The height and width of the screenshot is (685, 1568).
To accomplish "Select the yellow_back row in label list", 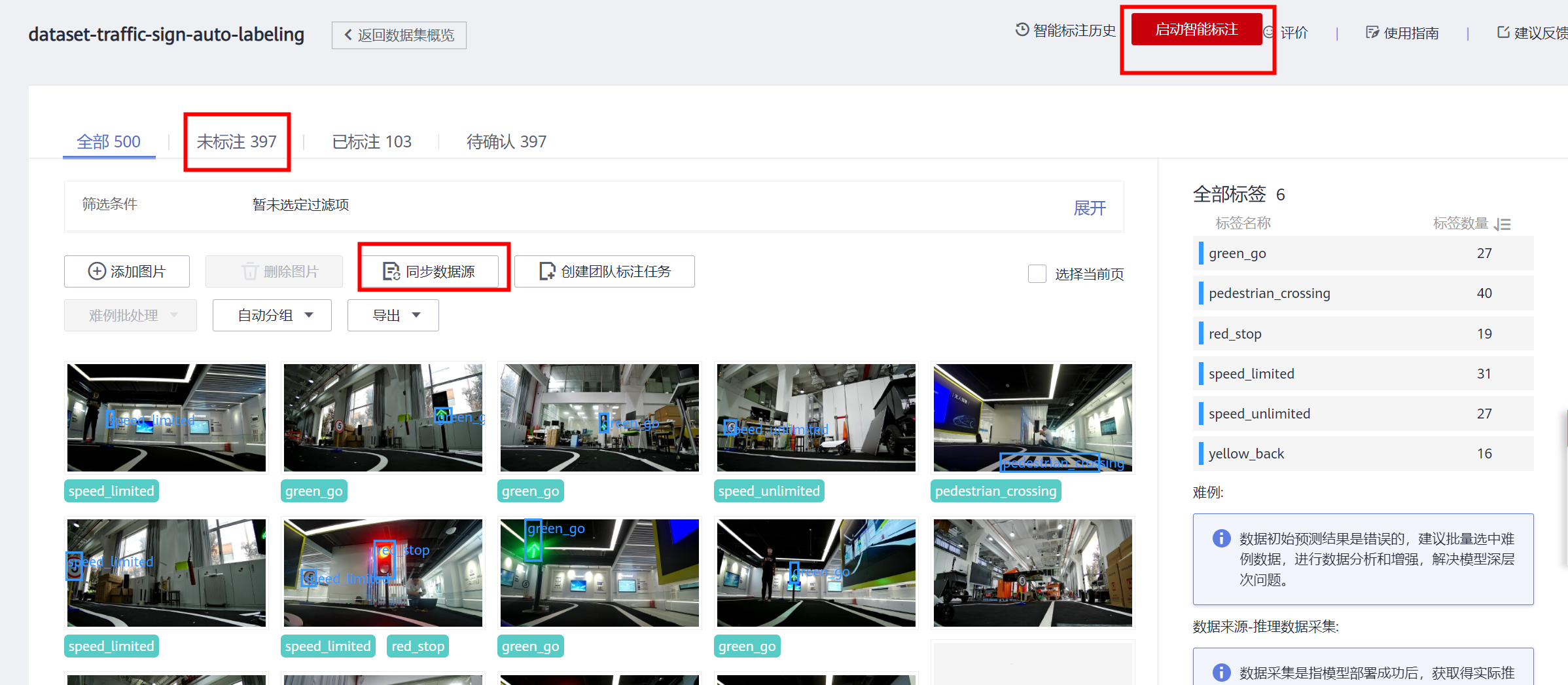I will [x=1363, y=453].
